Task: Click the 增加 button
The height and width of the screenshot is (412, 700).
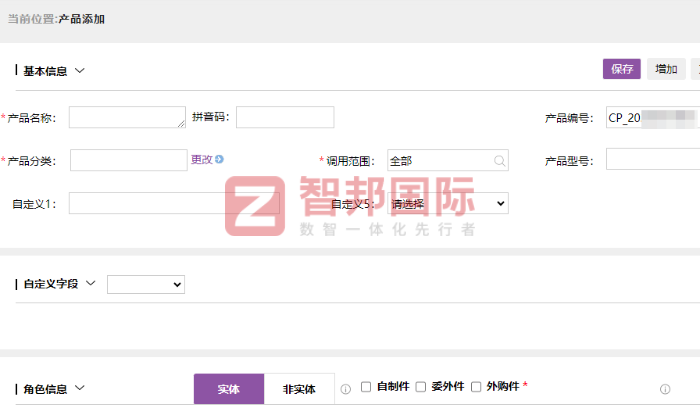Action: 666,69
